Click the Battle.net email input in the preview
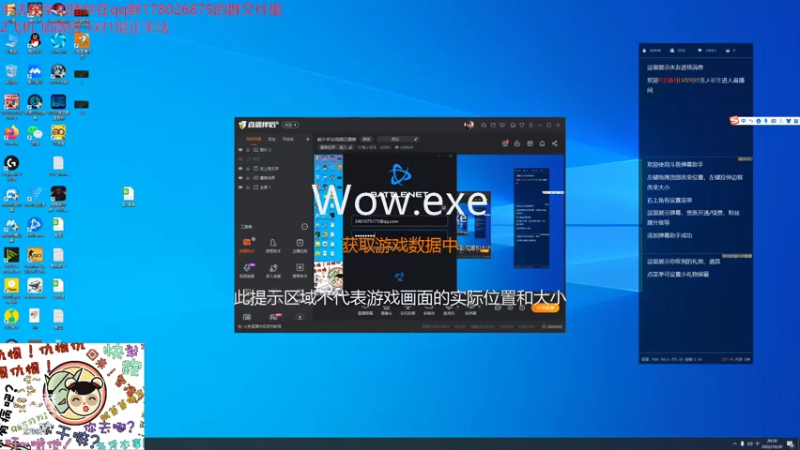 pos(399,221)
